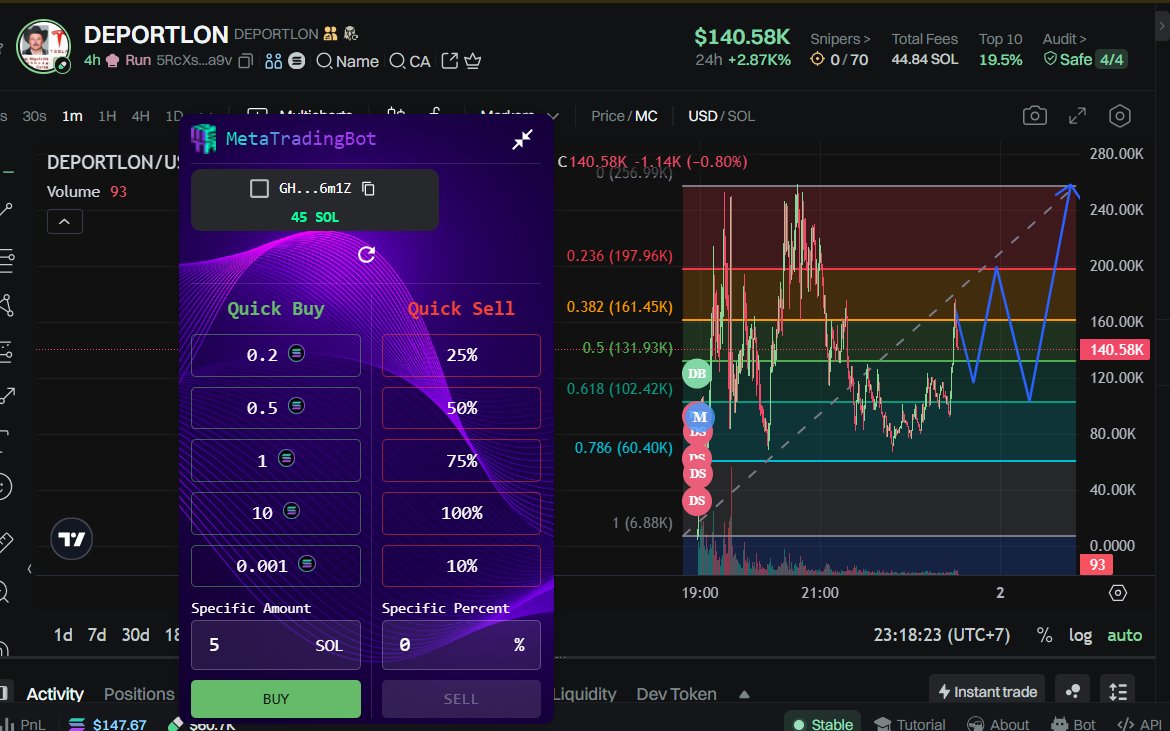The width and height of the screenshot is (1170, 731).
Task: Quick buy 0.001 SOL
Action: pyautogui.click(x=276, y=566)
